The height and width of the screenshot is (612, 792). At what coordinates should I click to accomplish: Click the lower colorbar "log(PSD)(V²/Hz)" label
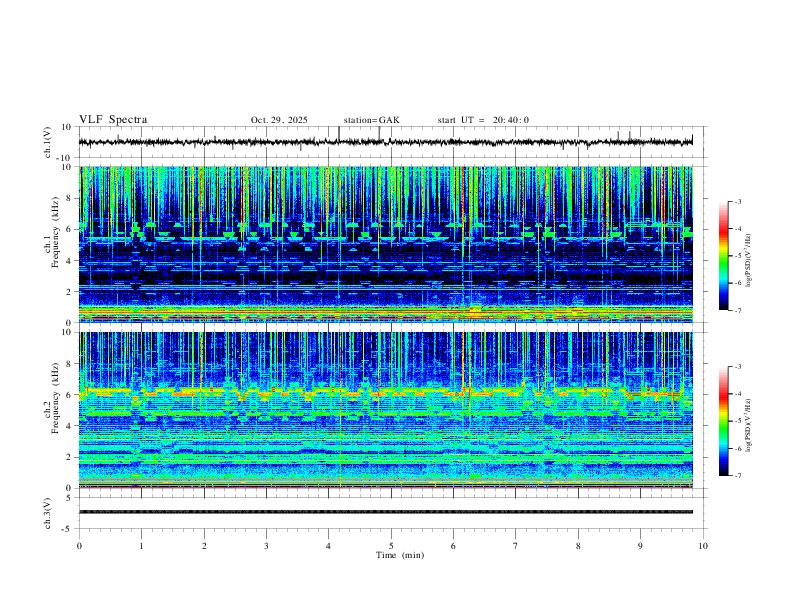748,425
